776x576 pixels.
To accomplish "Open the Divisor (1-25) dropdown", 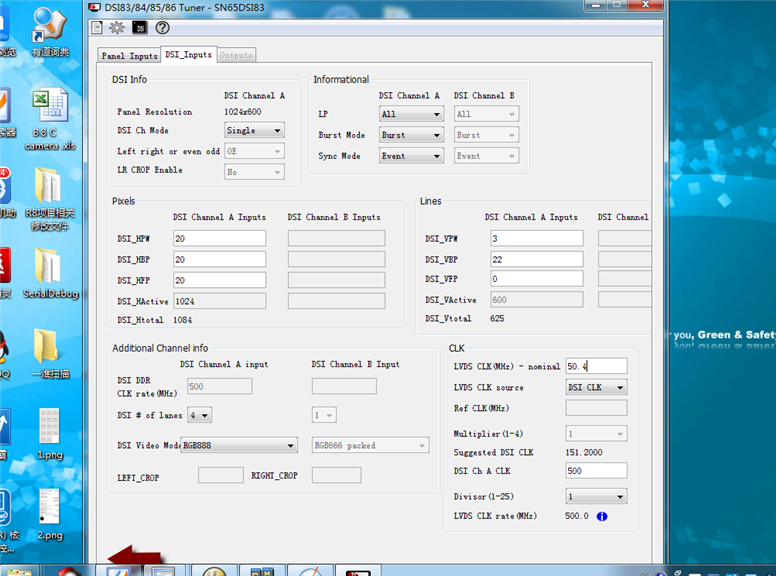I will click(596, 496).
